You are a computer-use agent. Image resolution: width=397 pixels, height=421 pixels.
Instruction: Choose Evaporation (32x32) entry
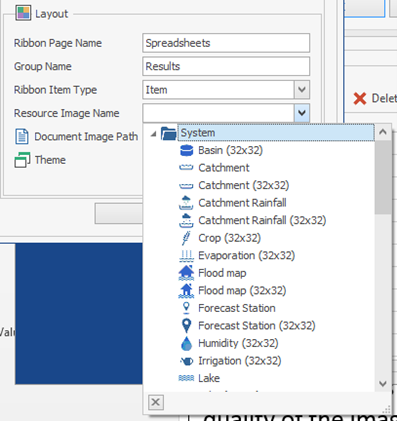[247, 256]
